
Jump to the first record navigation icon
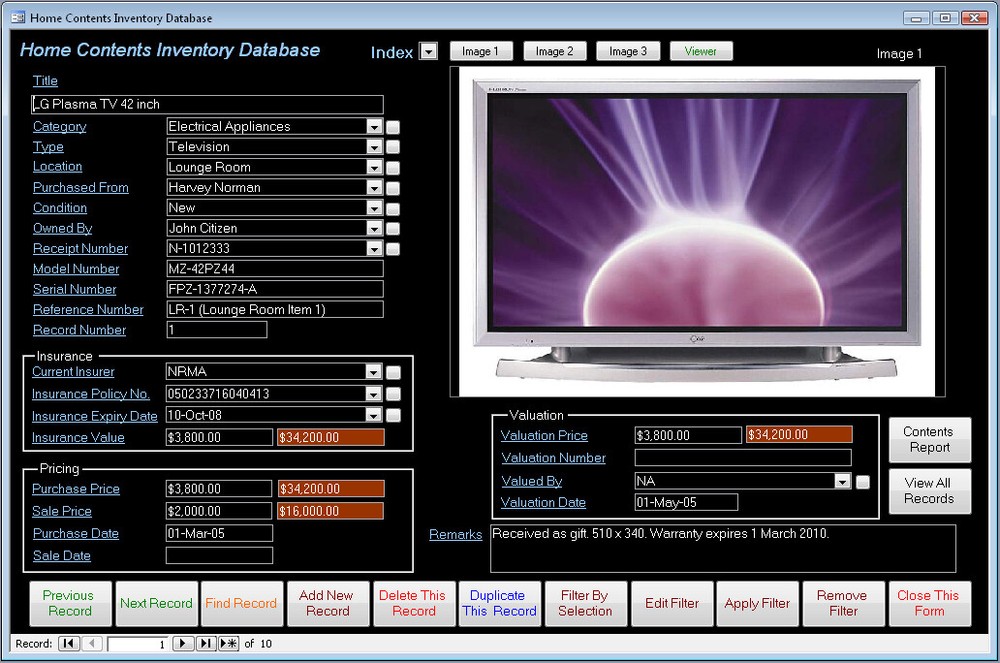point(67,644)
